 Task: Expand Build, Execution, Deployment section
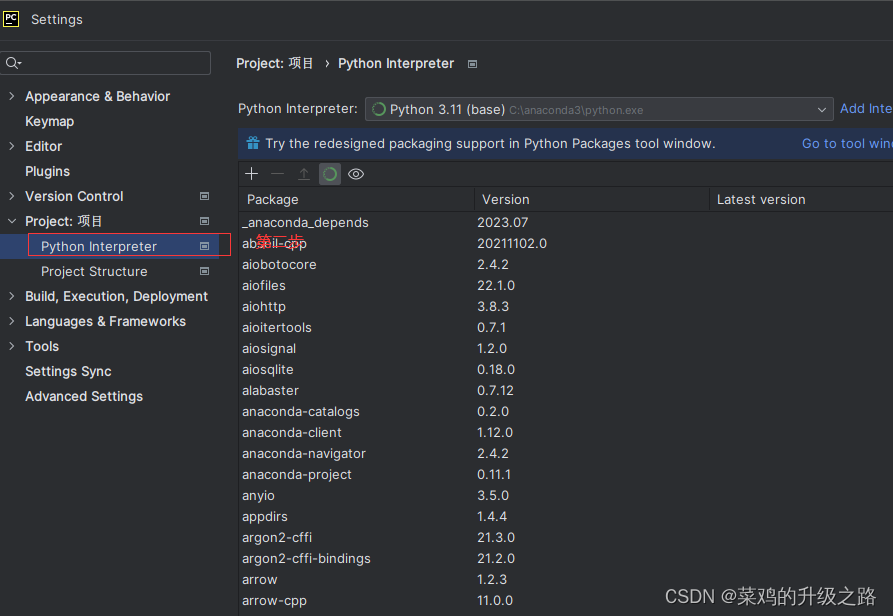click(x=12, y=296)
